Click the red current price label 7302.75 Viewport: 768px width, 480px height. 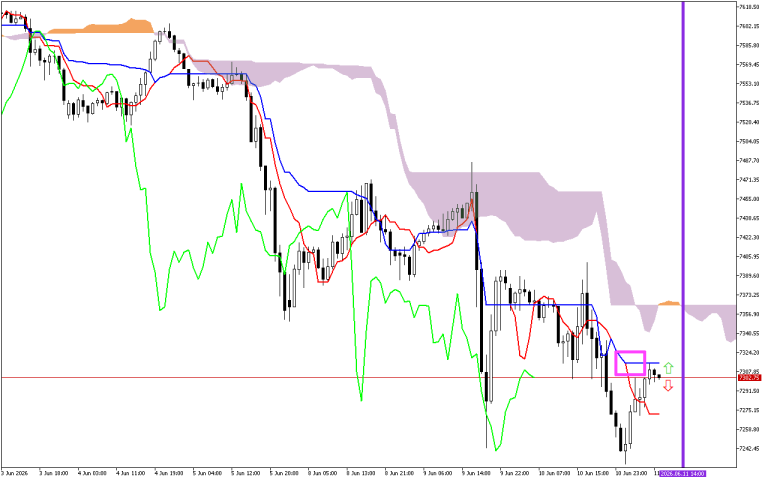[x=749, y=378]
